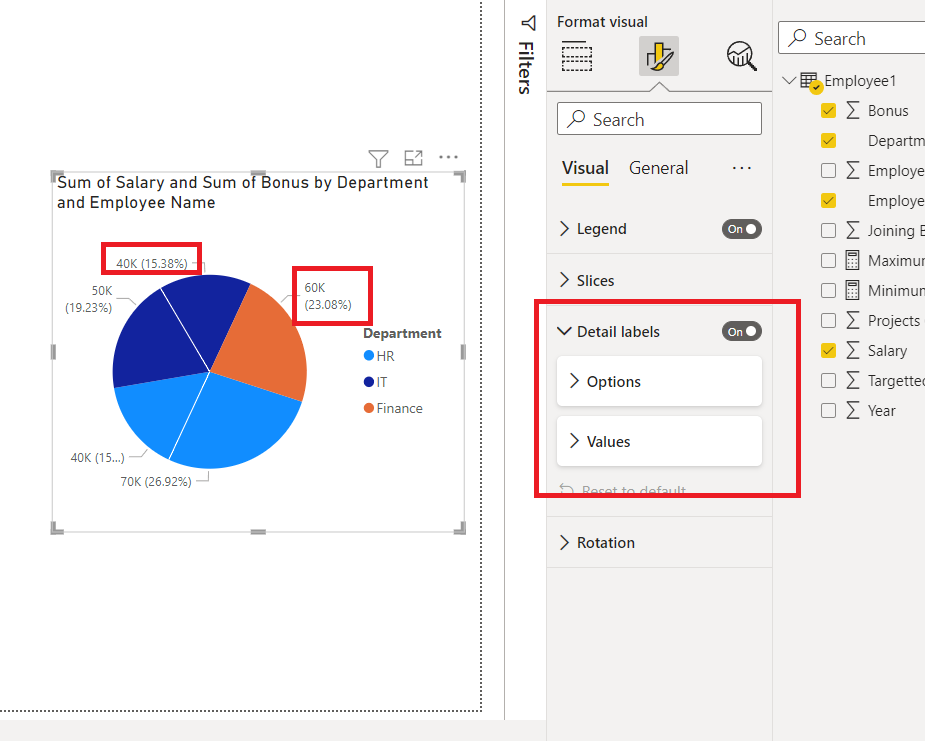
Task: Click the Format pane Search box
Action: 659,119
